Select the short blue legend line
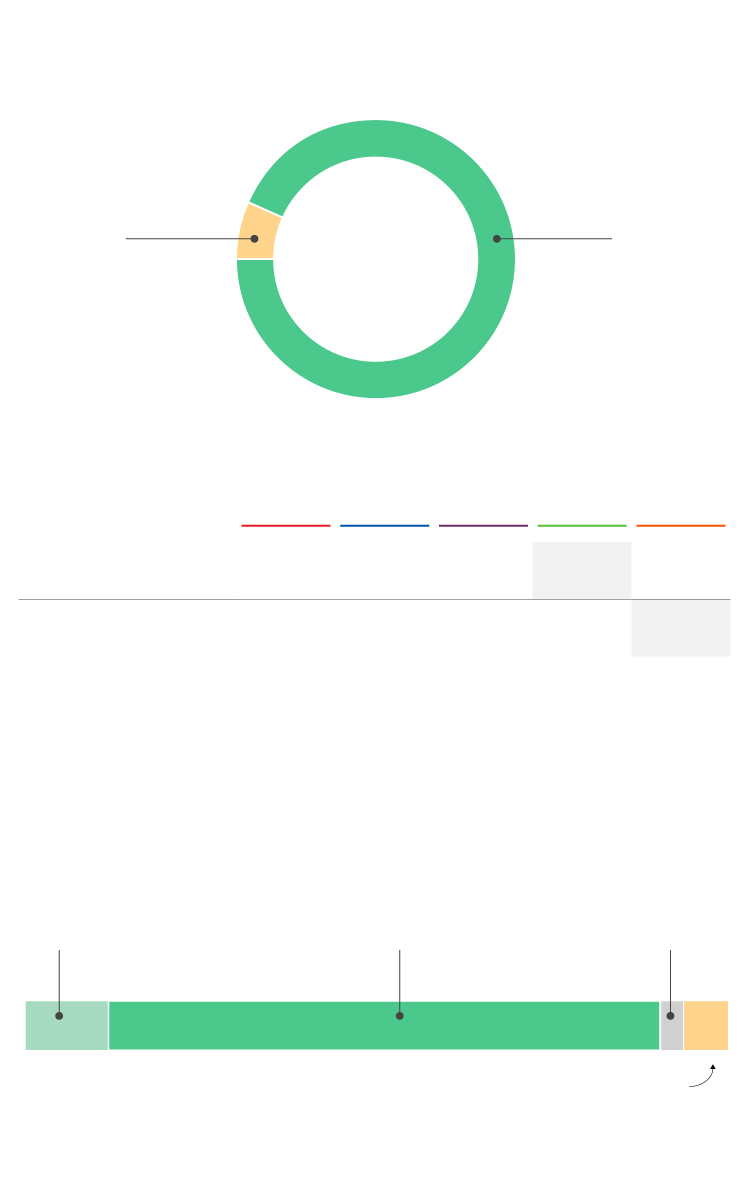This screenshot has width=750, height=1184. (384, 525)
